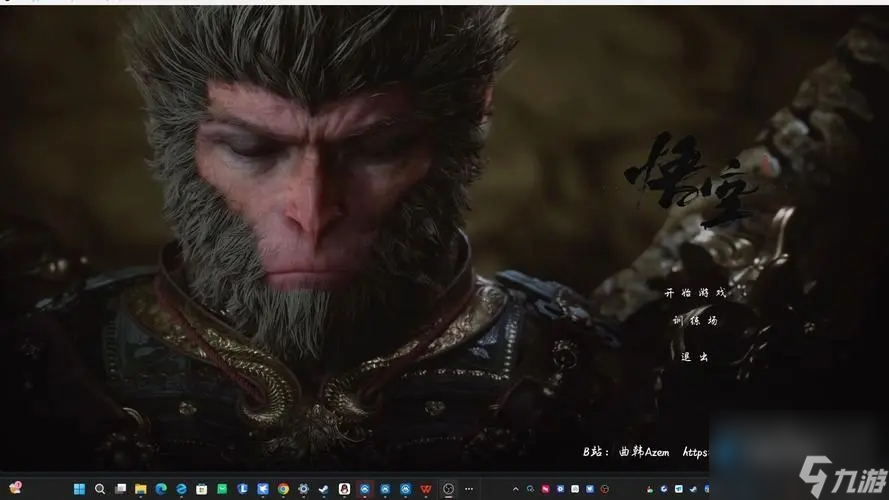Open the green app icon in taskbar
Screen dimensions: 889x500
click(222, 489)
